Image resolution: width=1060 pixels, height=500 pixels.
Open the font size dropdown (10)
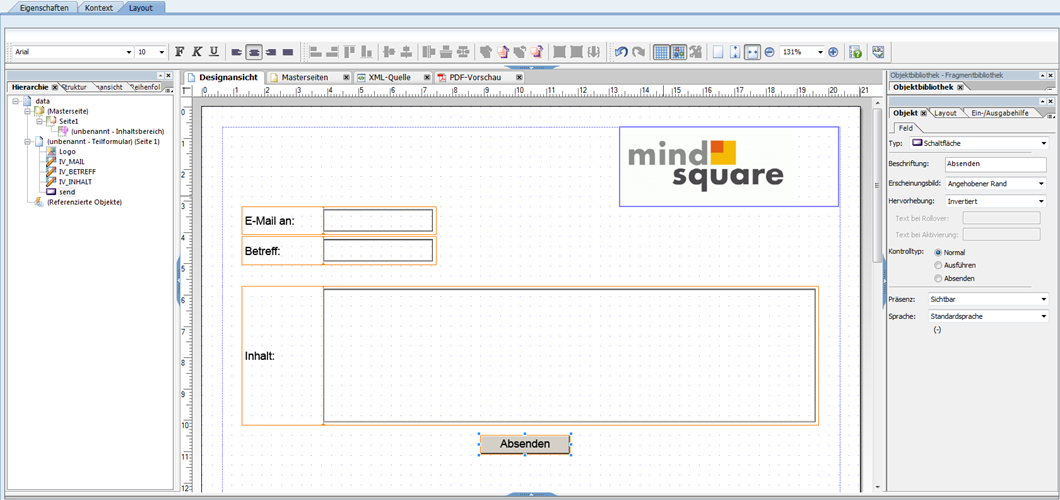(162, 52)
